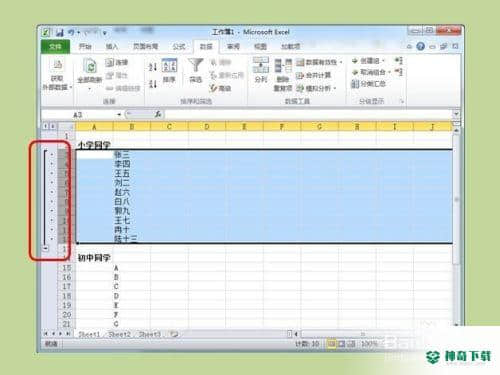500x375 pixels.
Task: Expand the Name Box dropdown arrow
Action: click(x=119, y=115)
